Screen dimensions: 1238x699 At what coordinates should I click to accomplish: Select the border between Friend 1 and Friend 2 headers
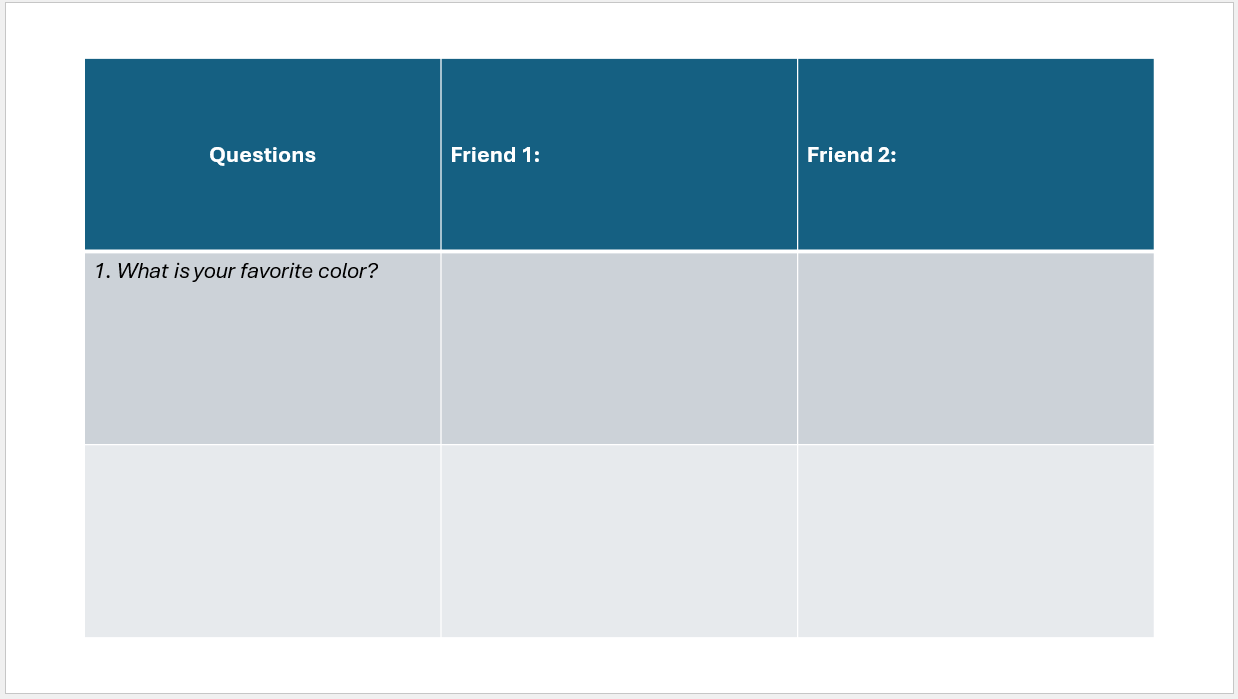point(798,155)
